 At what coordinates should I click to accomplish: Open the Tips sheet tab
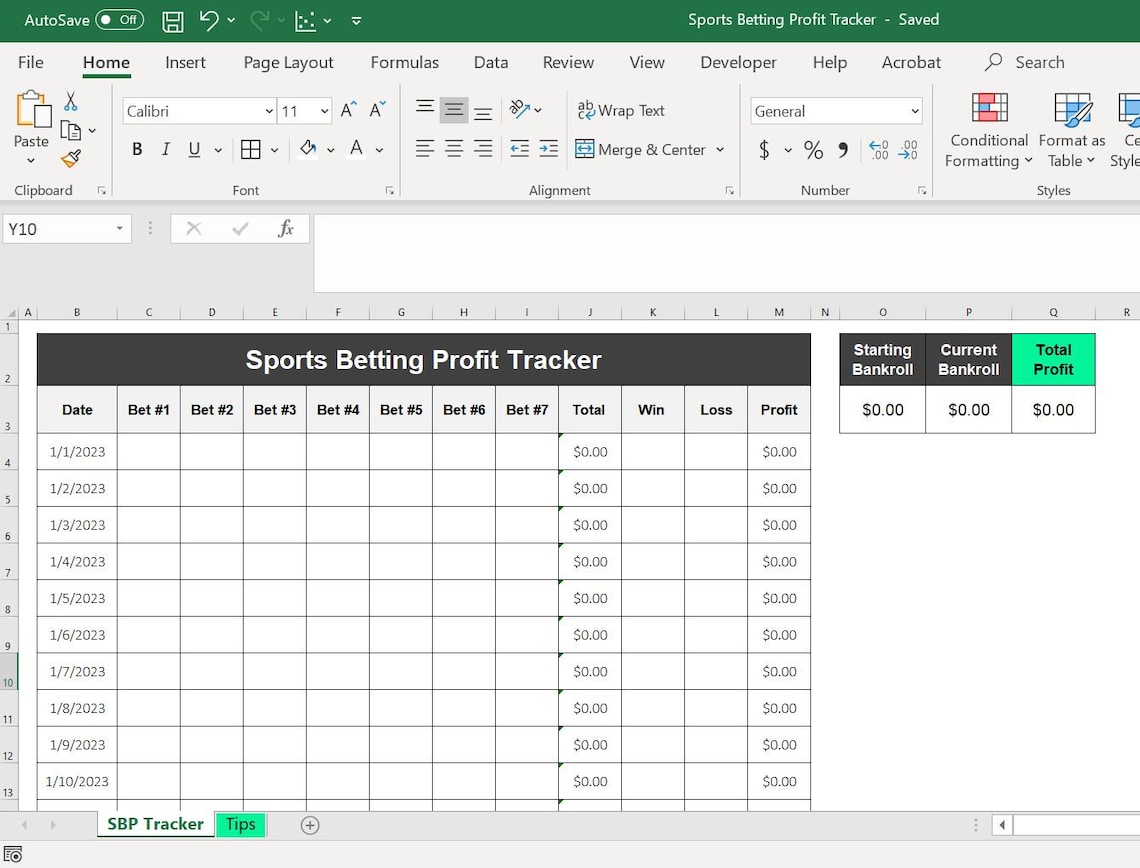[x=240, y=824]
